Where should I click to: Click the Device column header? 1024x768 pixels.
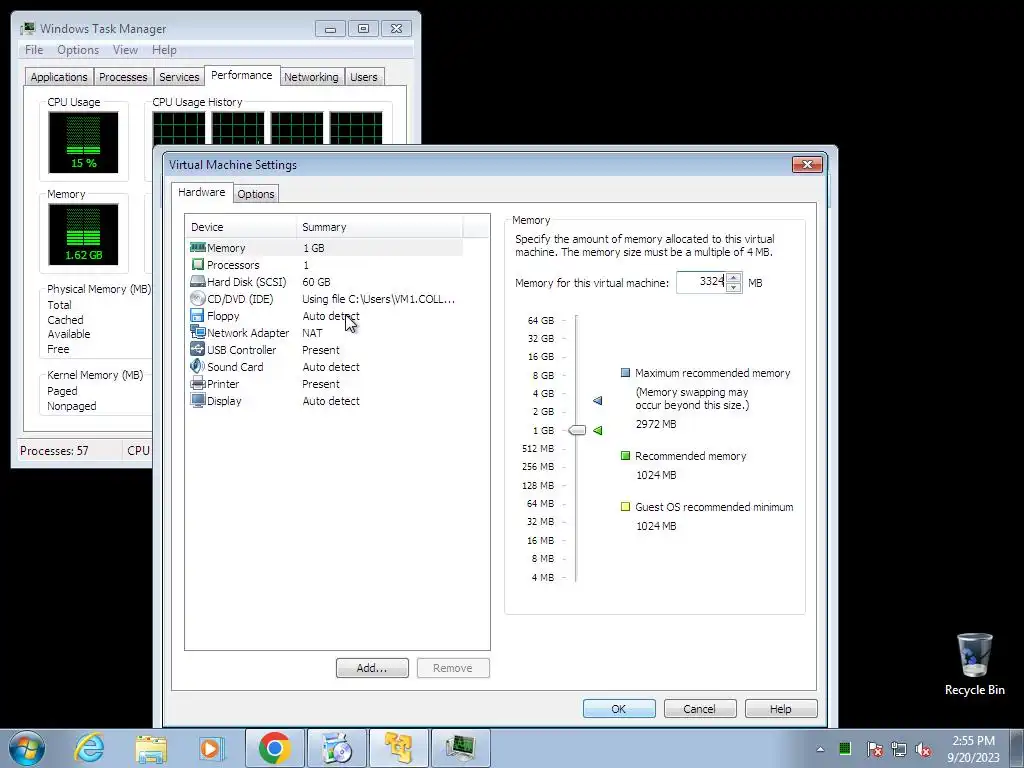pos(240,227)
